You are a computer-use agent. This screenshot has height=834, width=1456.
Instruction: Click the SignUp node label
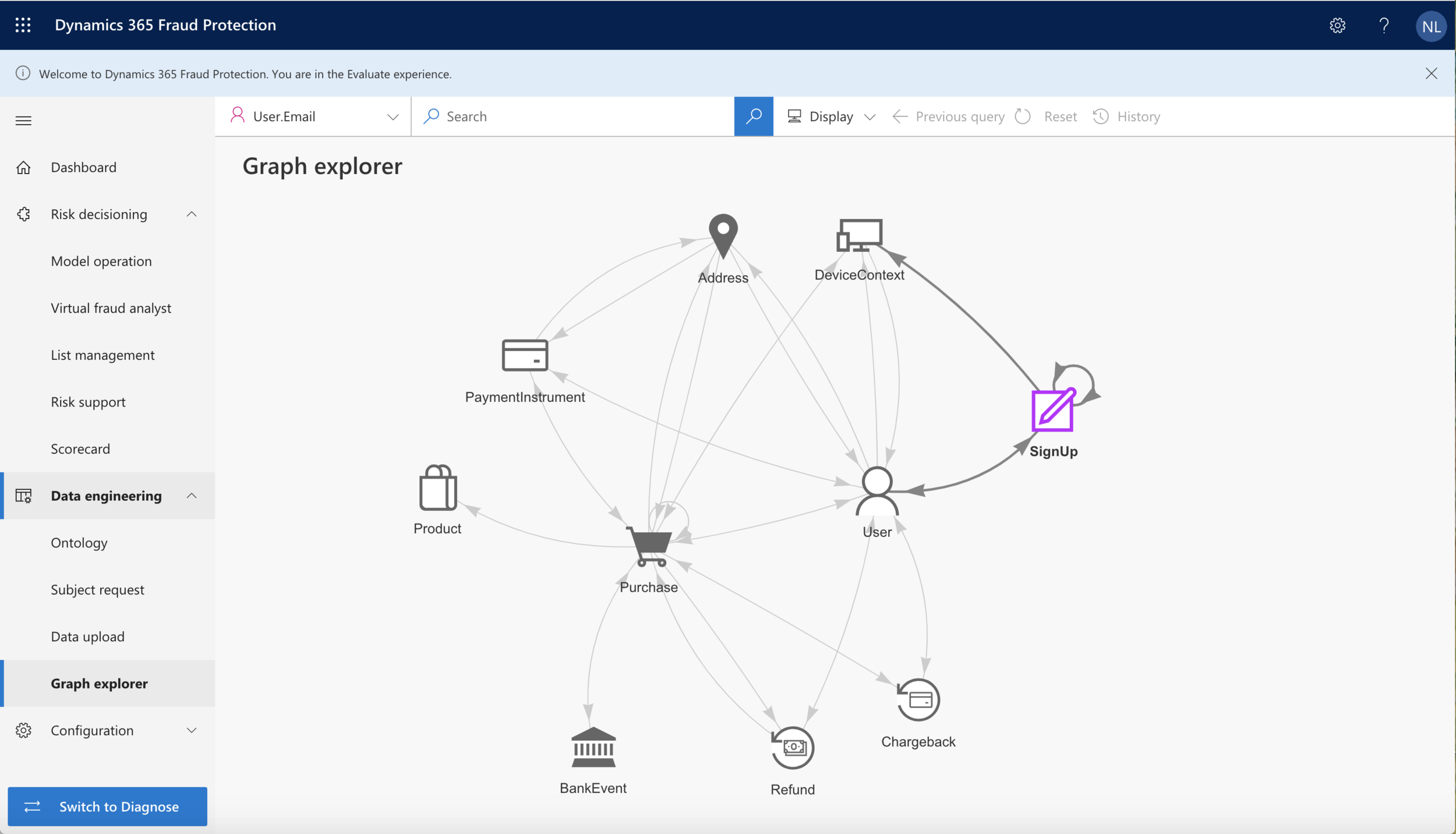(x=1054, y=451)
